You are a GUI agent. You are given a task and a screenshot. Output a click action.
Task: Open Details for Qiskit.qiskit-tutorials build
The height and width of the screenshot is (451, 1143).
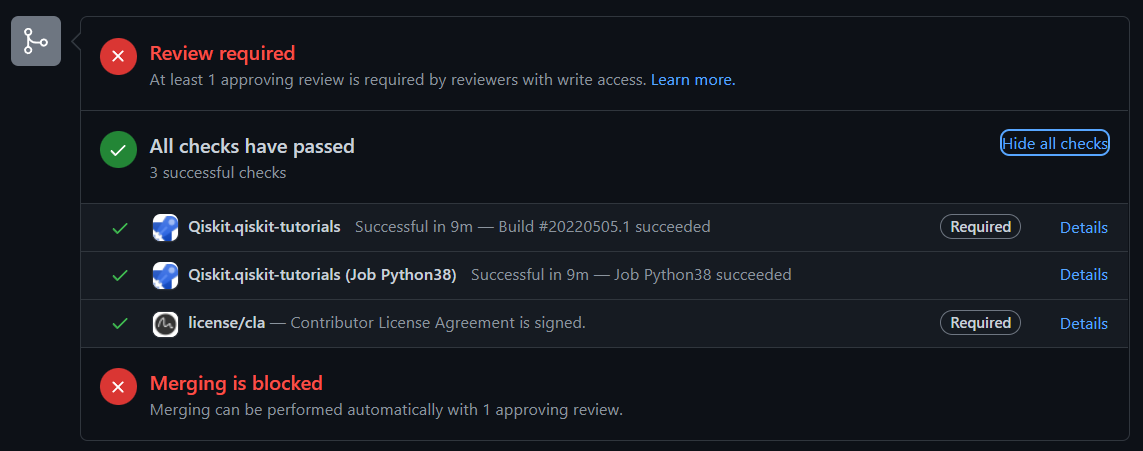(1084, 227)
